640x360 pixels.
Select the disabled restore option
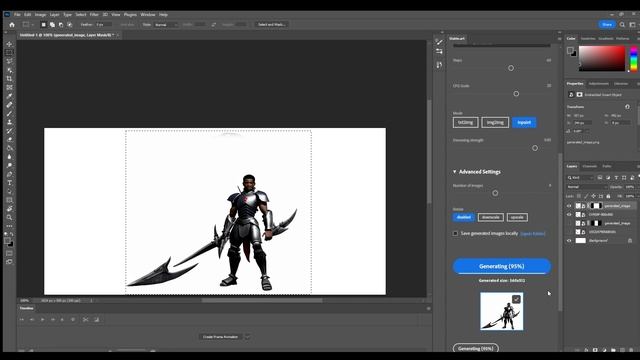[x=464, y=217]
